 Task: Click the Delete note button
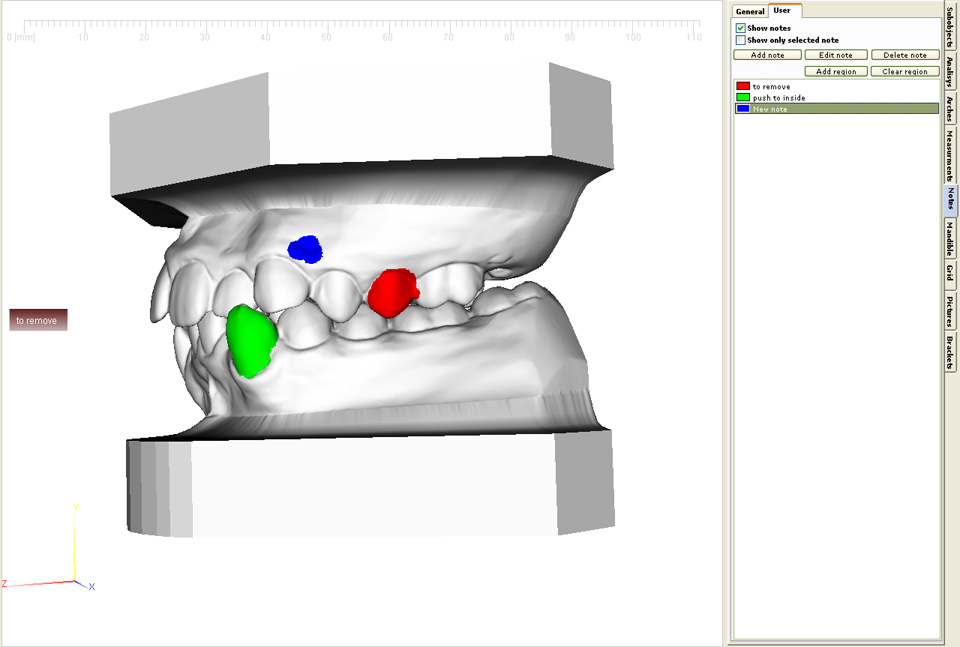tap(904, 55)
